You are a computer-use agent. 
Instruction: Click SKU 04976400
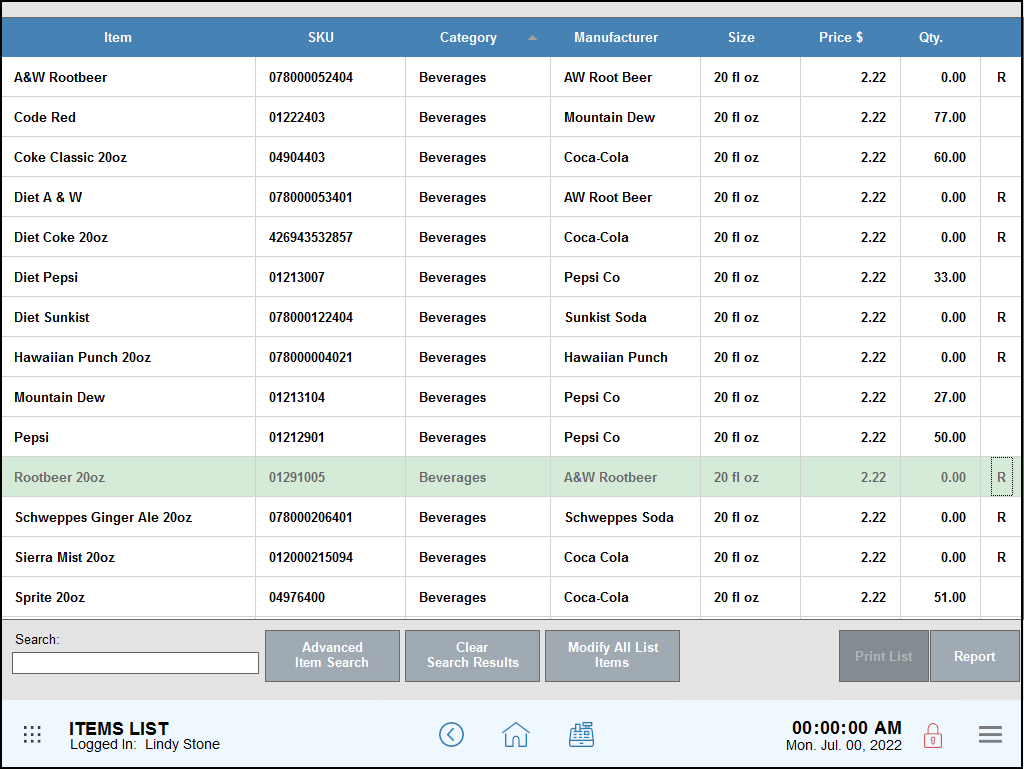pos(297,597)
